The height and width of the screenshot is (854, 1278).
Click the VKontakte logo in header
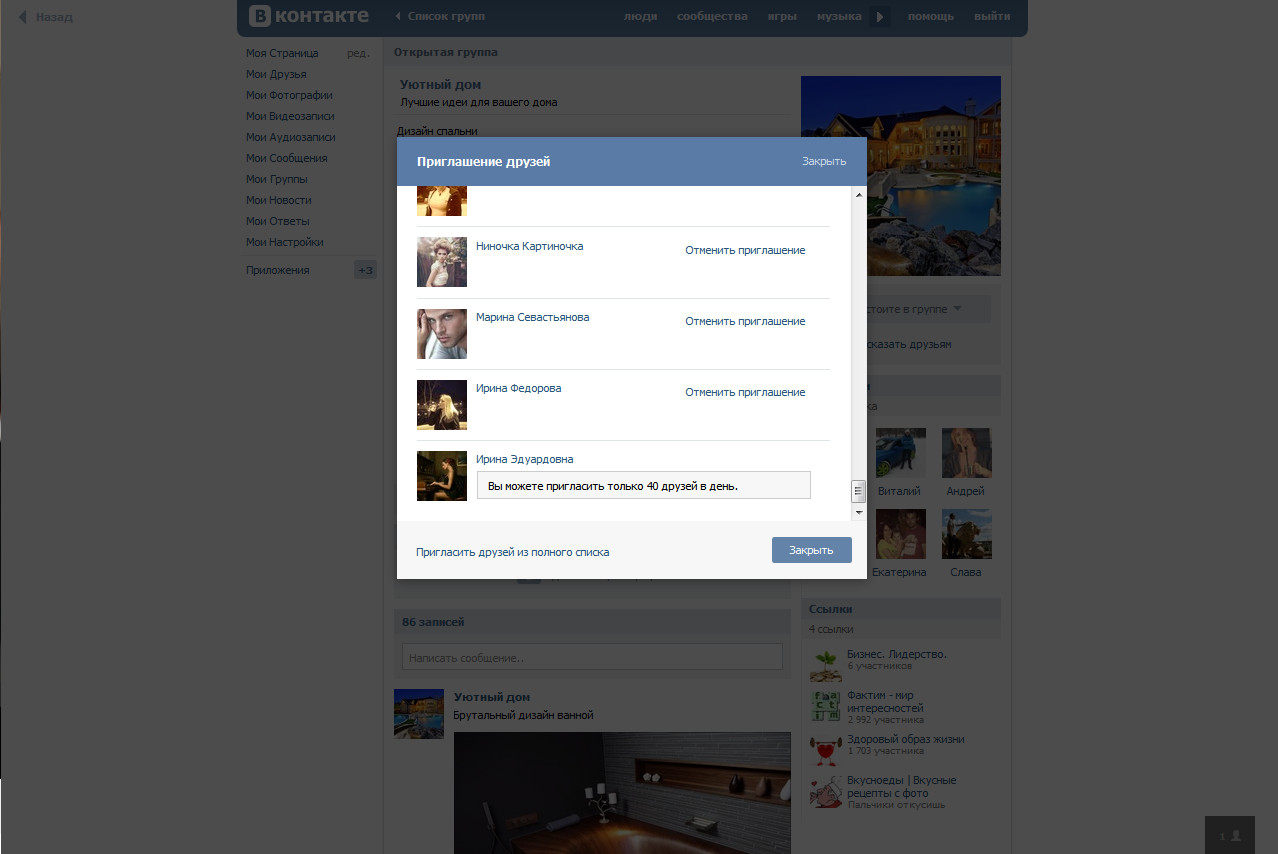[309, 16]
